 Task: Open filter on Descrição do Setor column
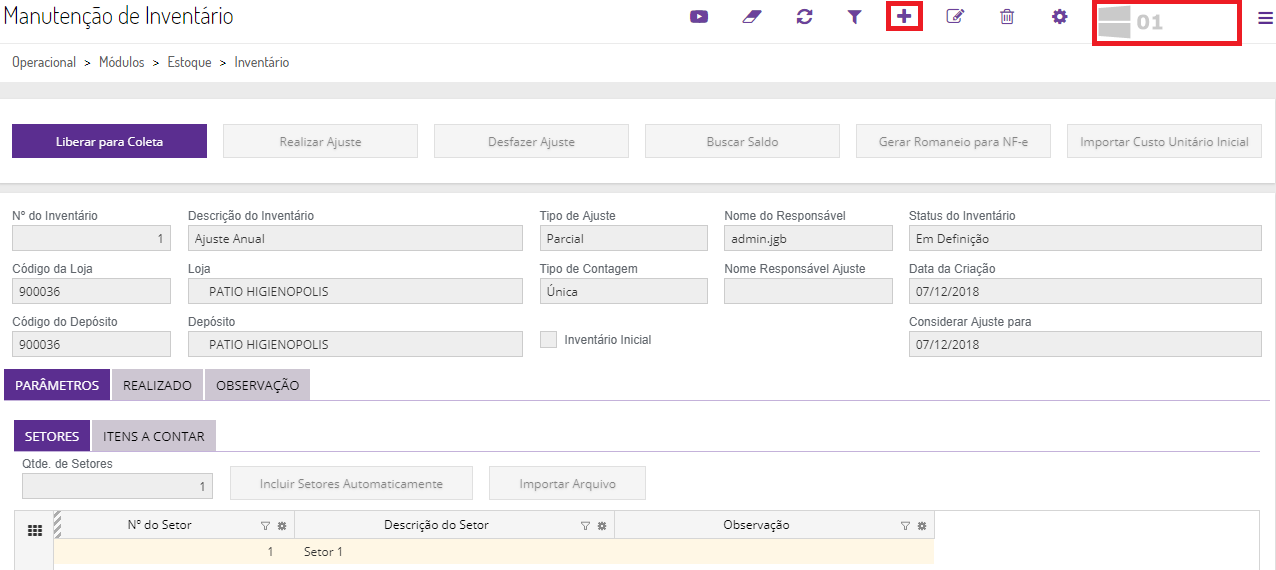tap(585, 526)
